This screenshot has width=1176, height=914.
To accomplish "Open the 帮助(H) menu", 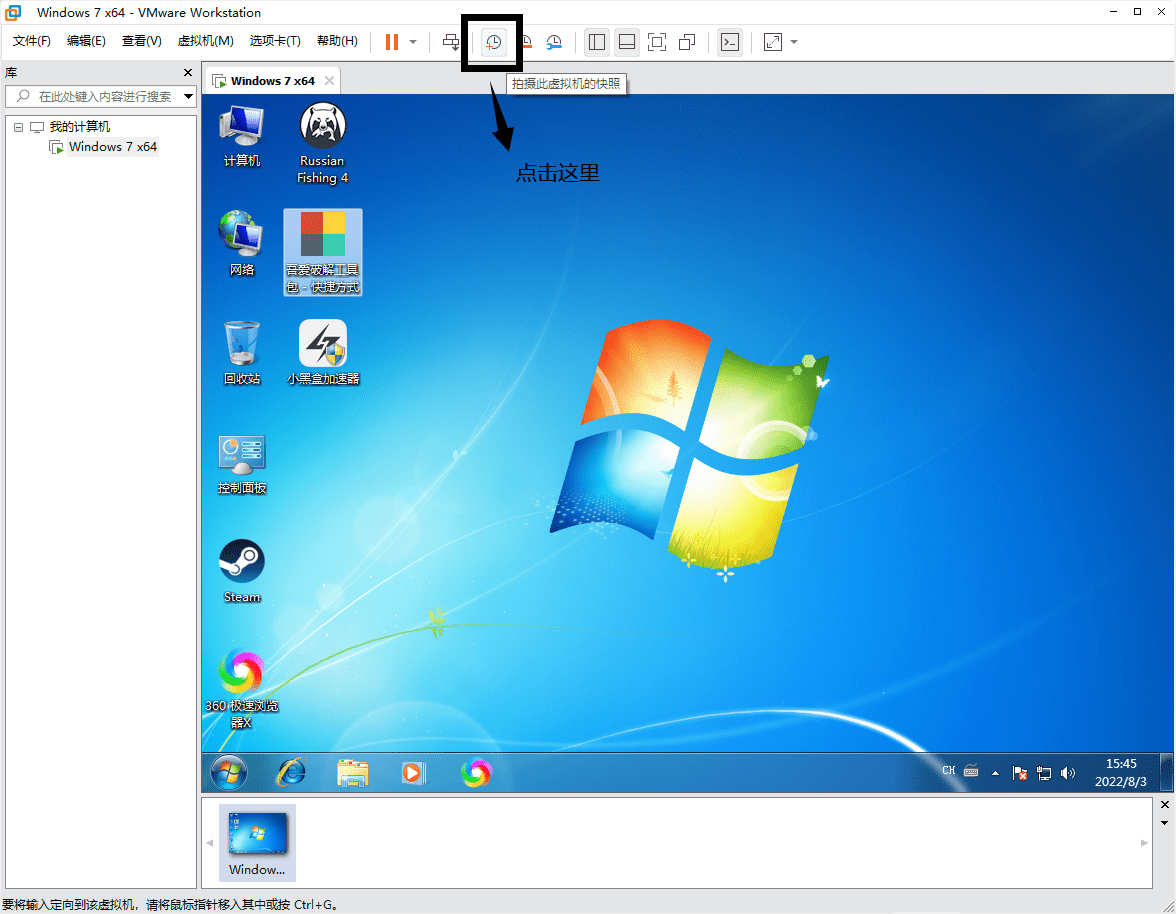I will click(x=337, y=40).
